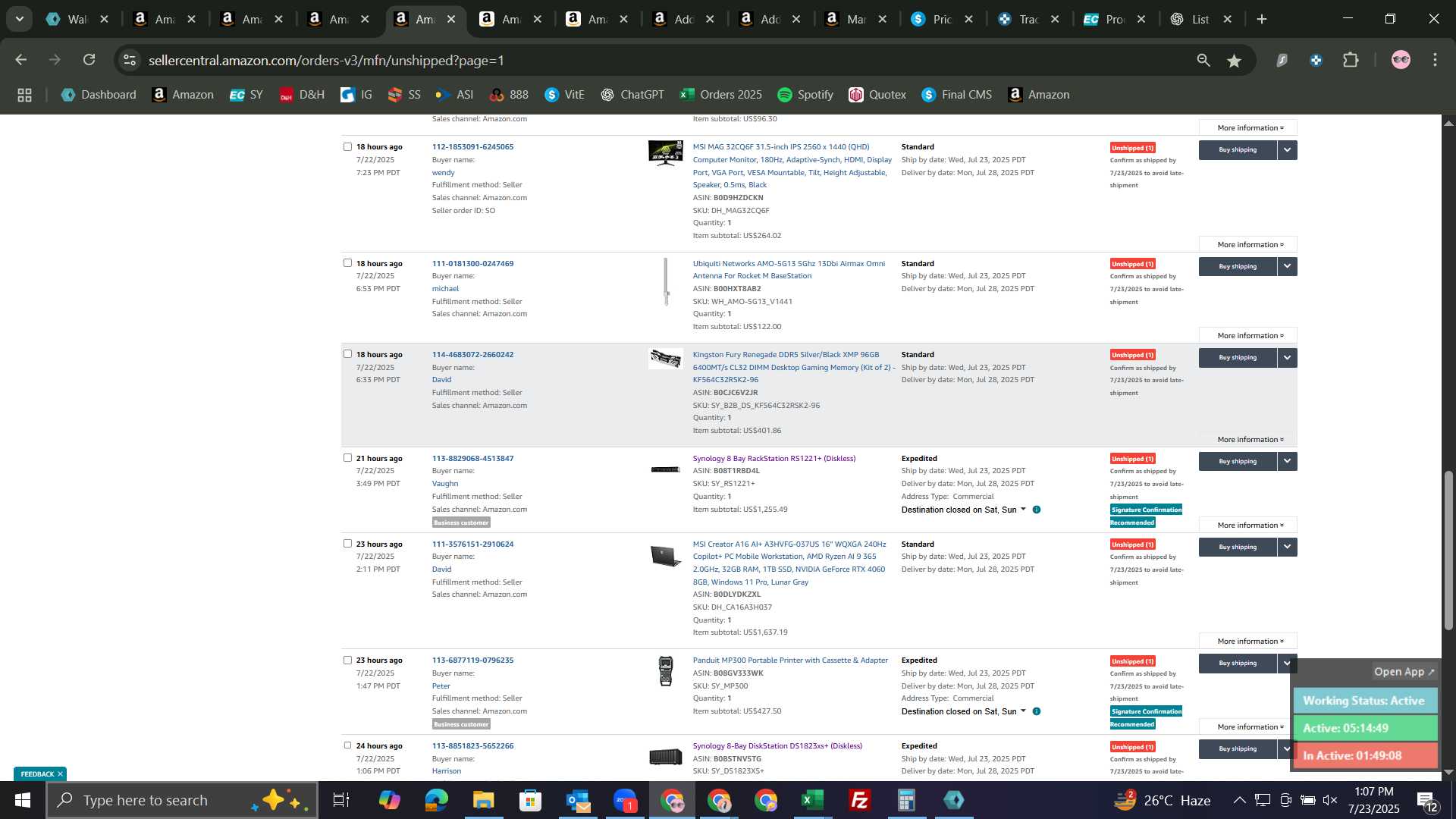Open tab search chevron button

click(x=19, y=19)
